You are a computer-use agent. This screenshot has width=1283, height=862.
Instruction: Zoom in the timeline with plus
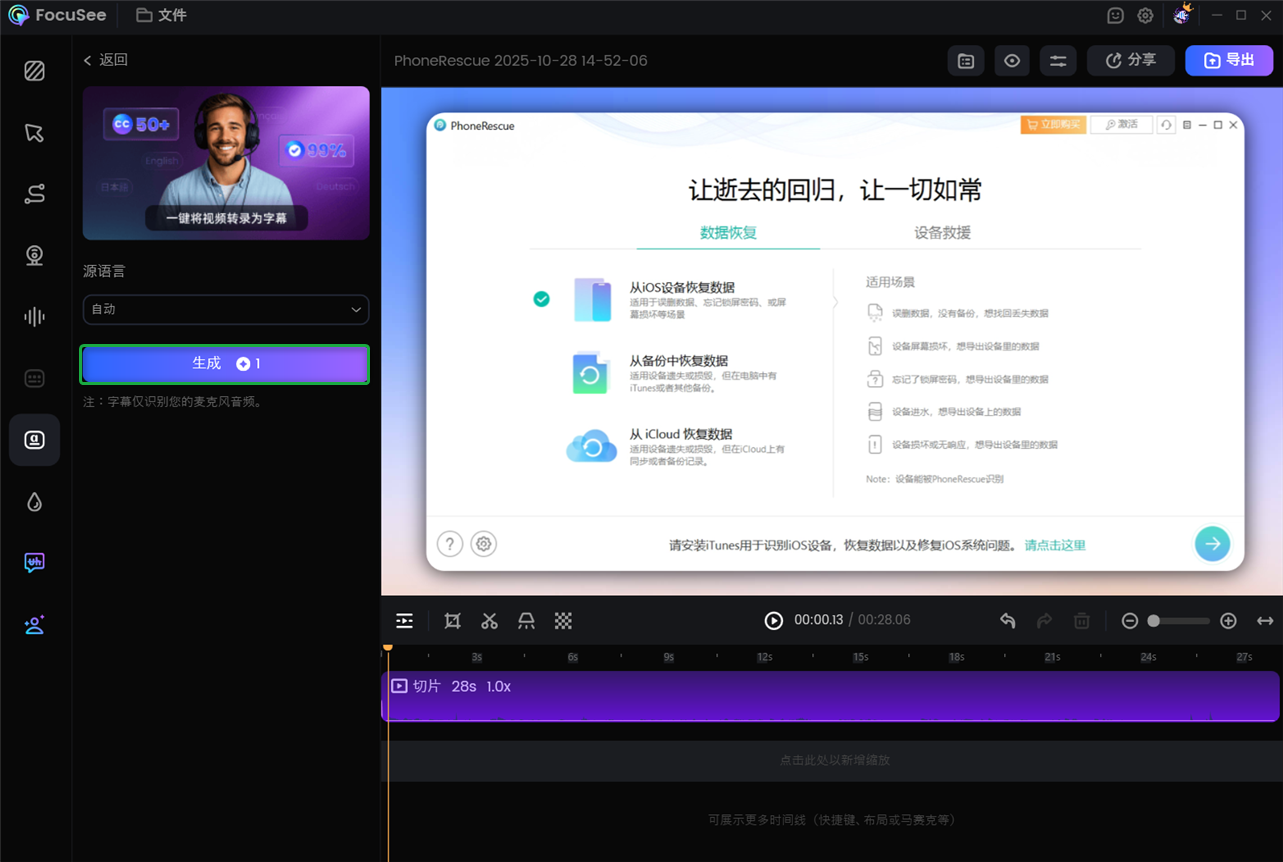coord(1229,621)
